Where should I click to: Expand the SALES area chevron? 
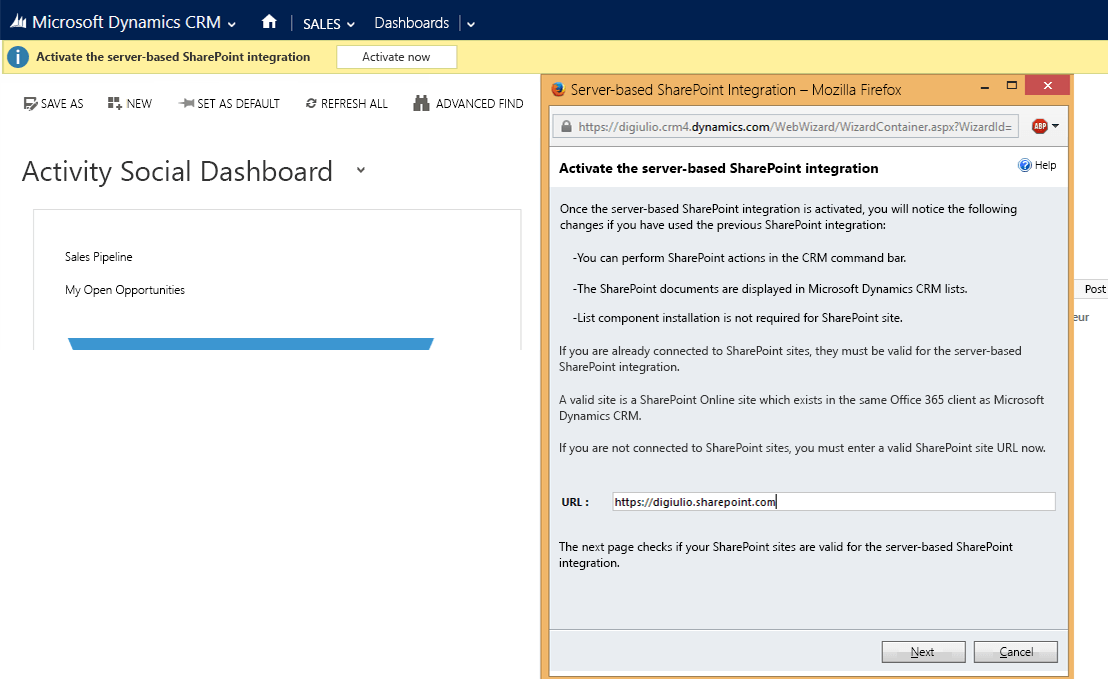point(350,25)
